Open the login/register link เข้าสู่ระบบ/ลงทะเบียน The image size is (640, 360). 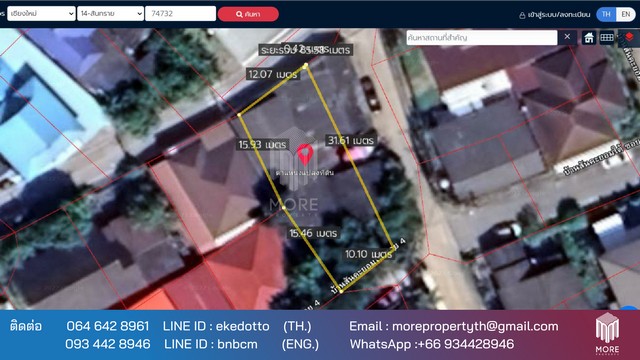pos(558,15)
